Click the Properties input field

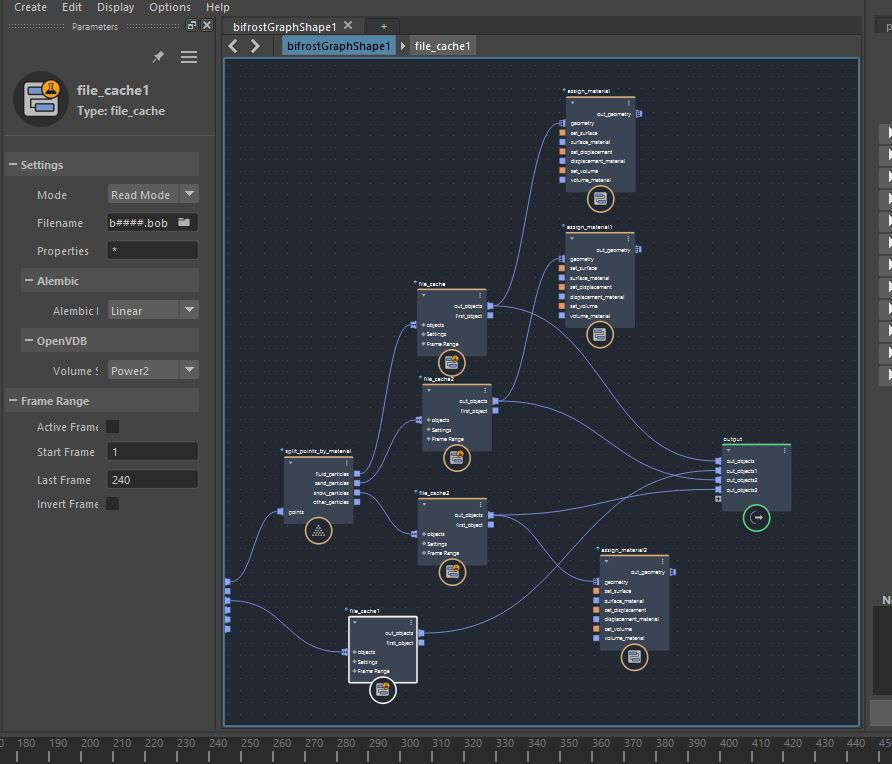(152, 250)
